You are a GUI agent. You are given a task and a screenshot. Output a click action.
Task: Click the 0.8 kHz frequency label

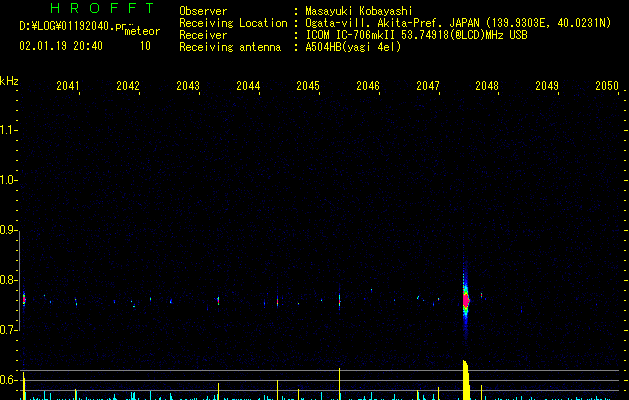click(x=8, y=280)
